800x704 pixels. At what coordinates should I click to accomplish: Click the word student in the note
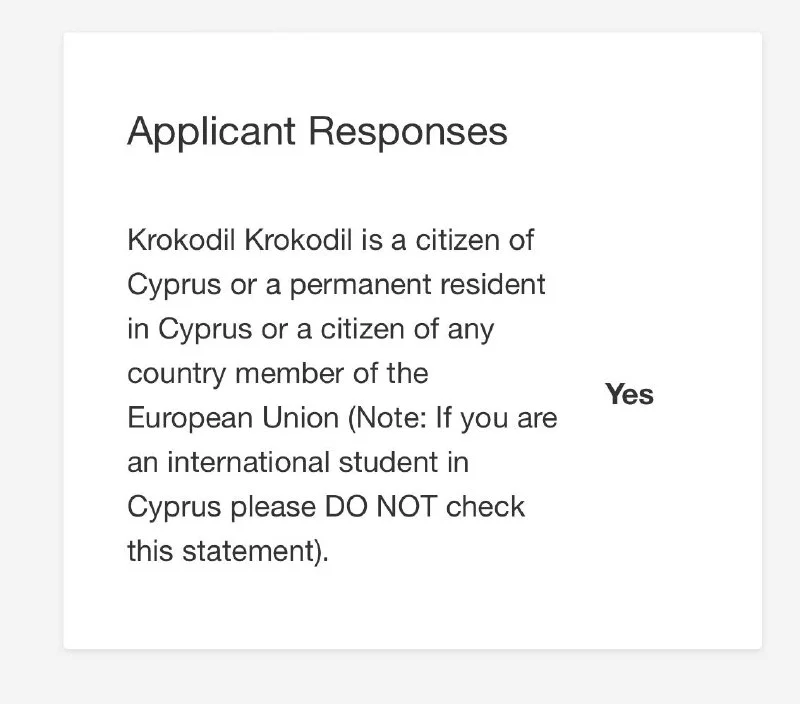point(412,463)
